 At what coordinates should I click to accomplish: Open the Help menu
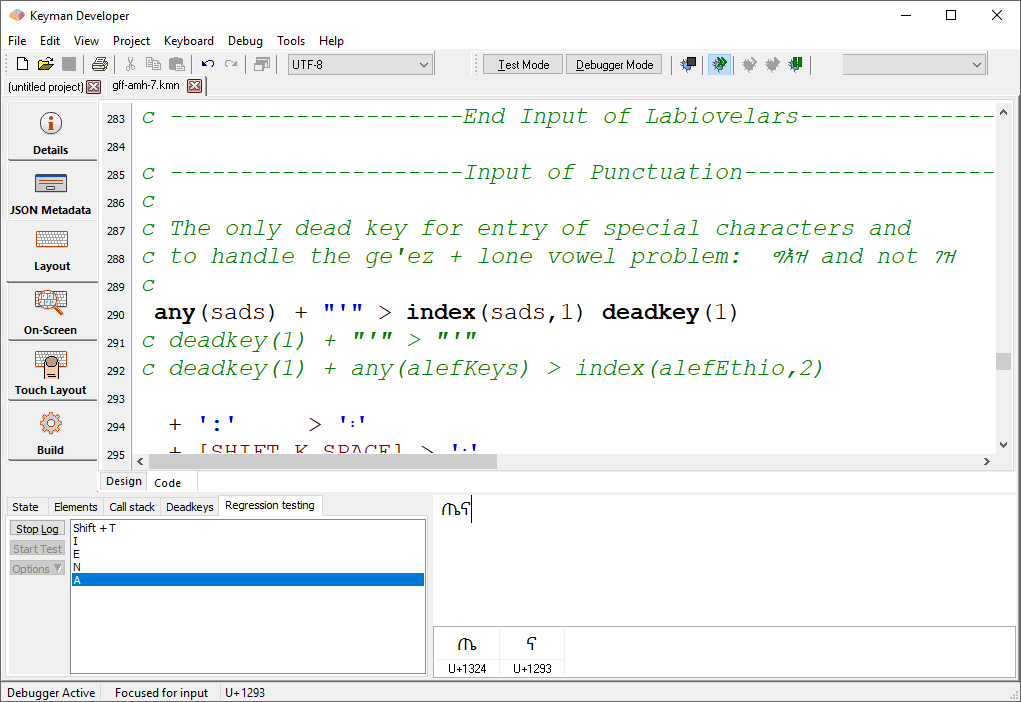[331, 40]
